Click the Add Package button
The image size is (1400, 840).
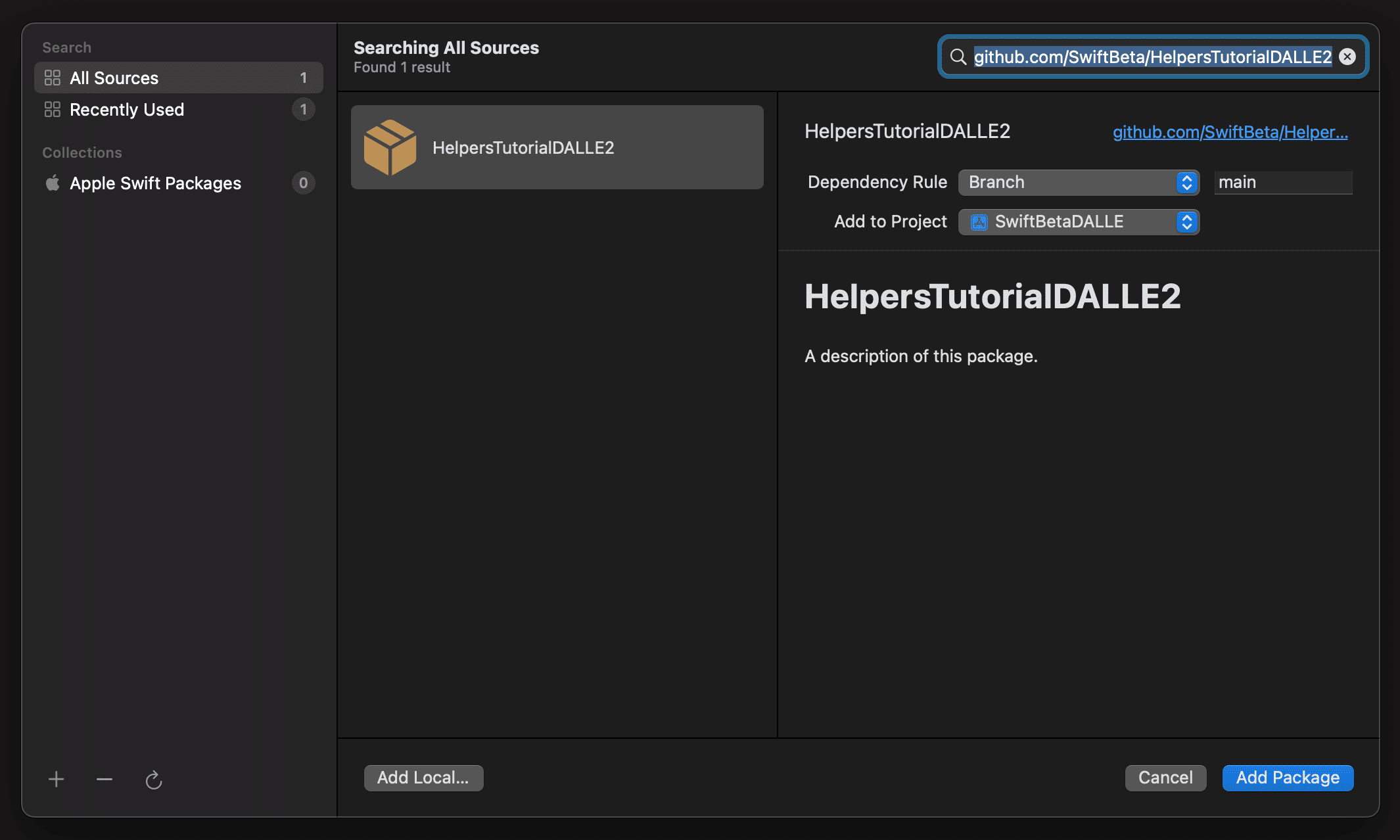pyautogui.click(x=1288, y=778)
